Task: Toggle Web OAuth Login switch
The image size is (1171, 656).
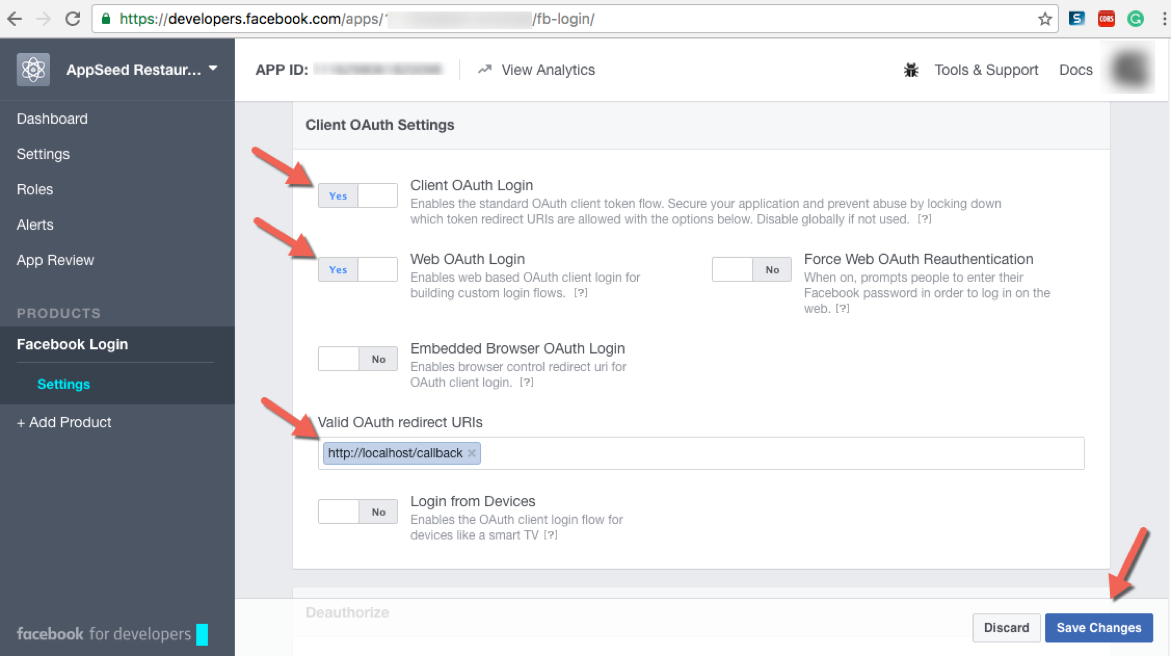Action: pos(358,270)
